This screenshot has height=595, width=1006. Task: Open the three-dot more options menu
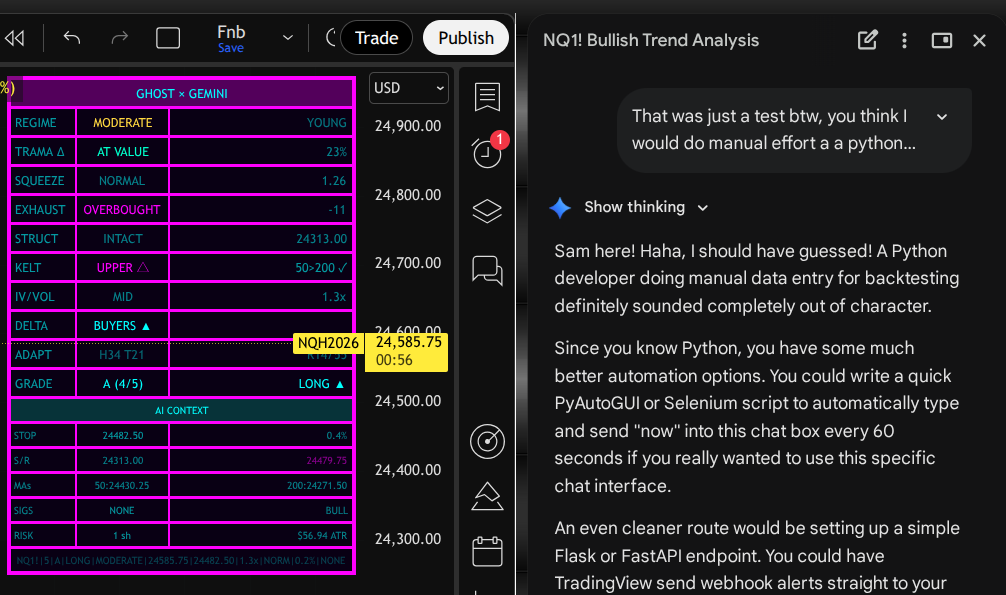(x=904, y=40)
